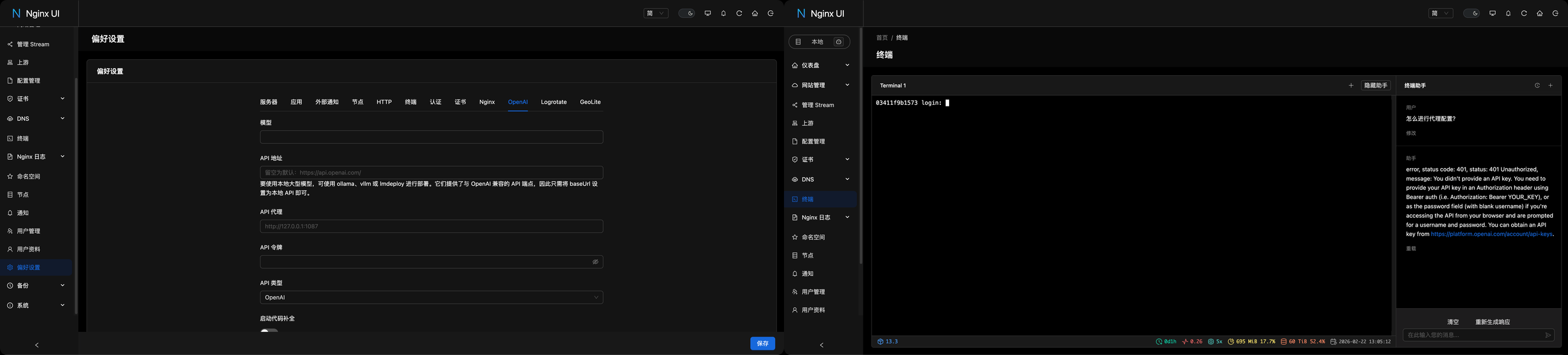
Task: Click logout icon in terminal window header
Action: pos(1555,14)
